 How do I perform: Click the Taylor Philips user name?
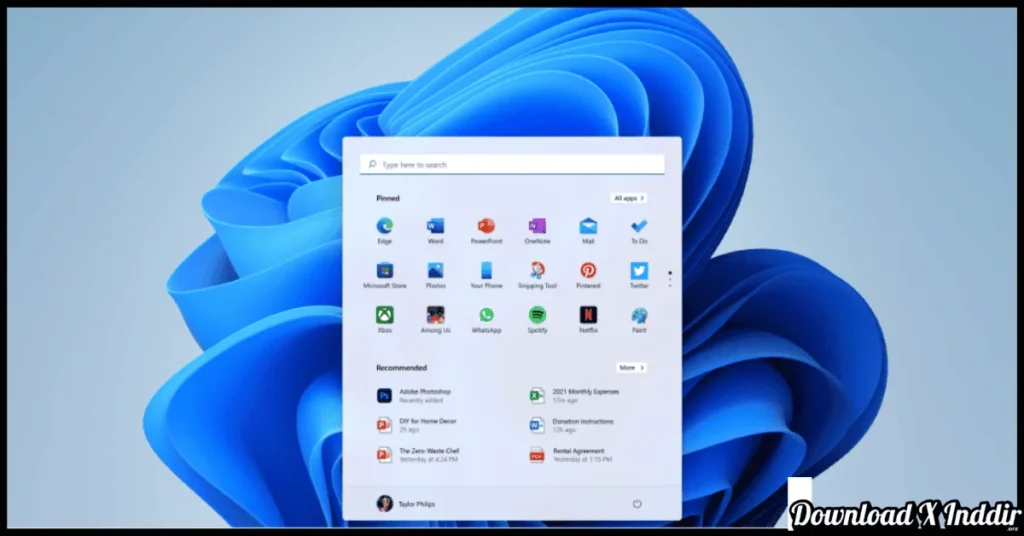(417, 504)
